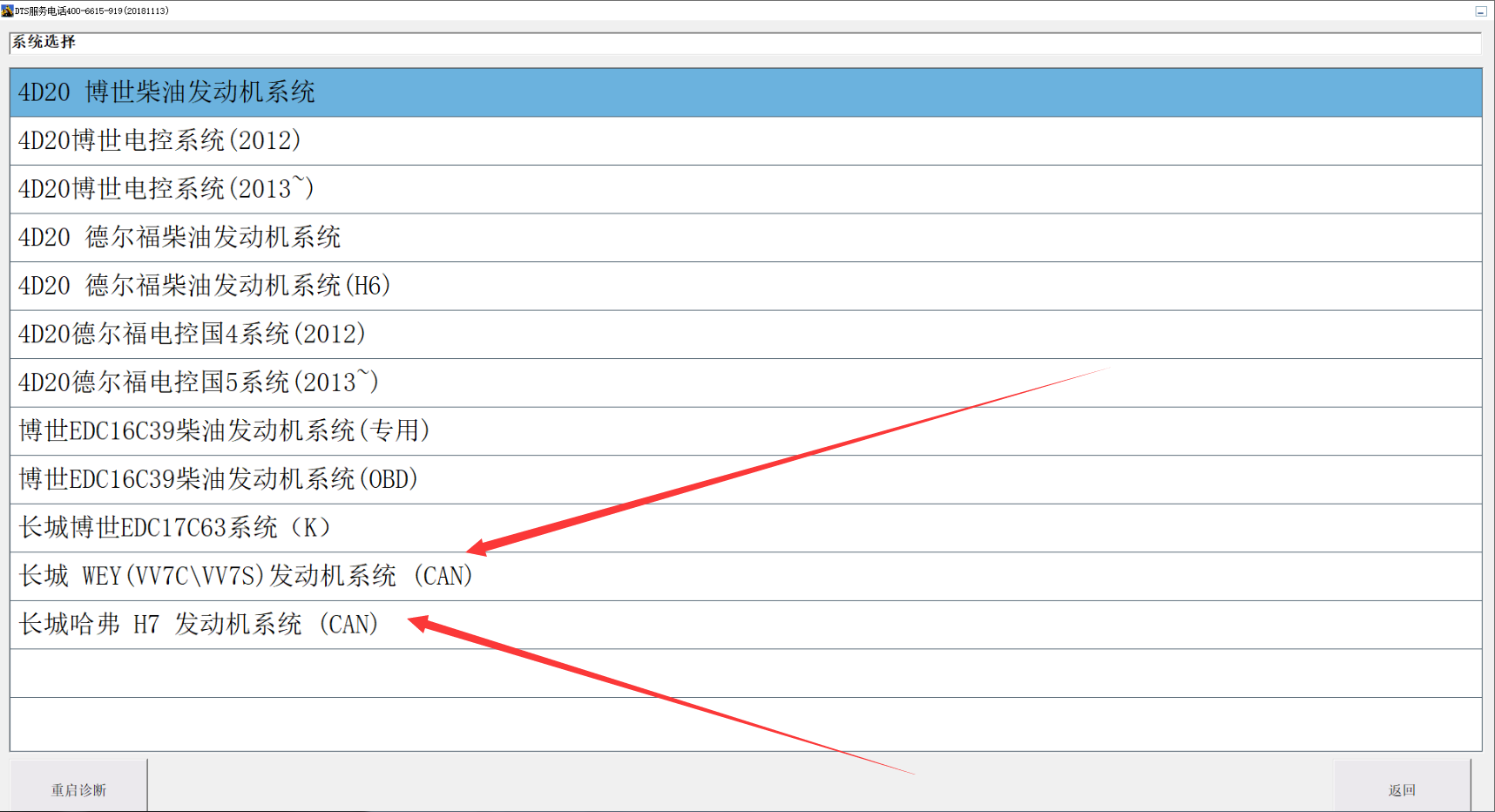Choose 4D20博世电控系统(2013~) entry

746,189
